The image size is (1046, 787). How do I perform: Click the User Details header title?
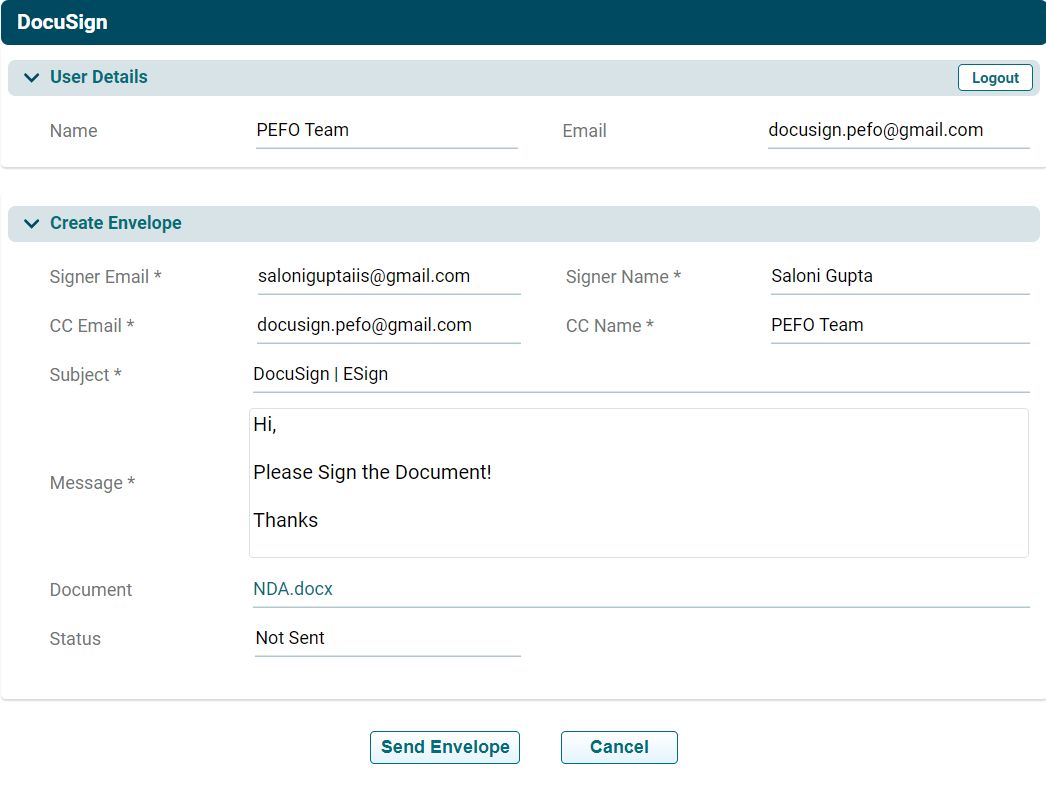click(x=98, y=77)
